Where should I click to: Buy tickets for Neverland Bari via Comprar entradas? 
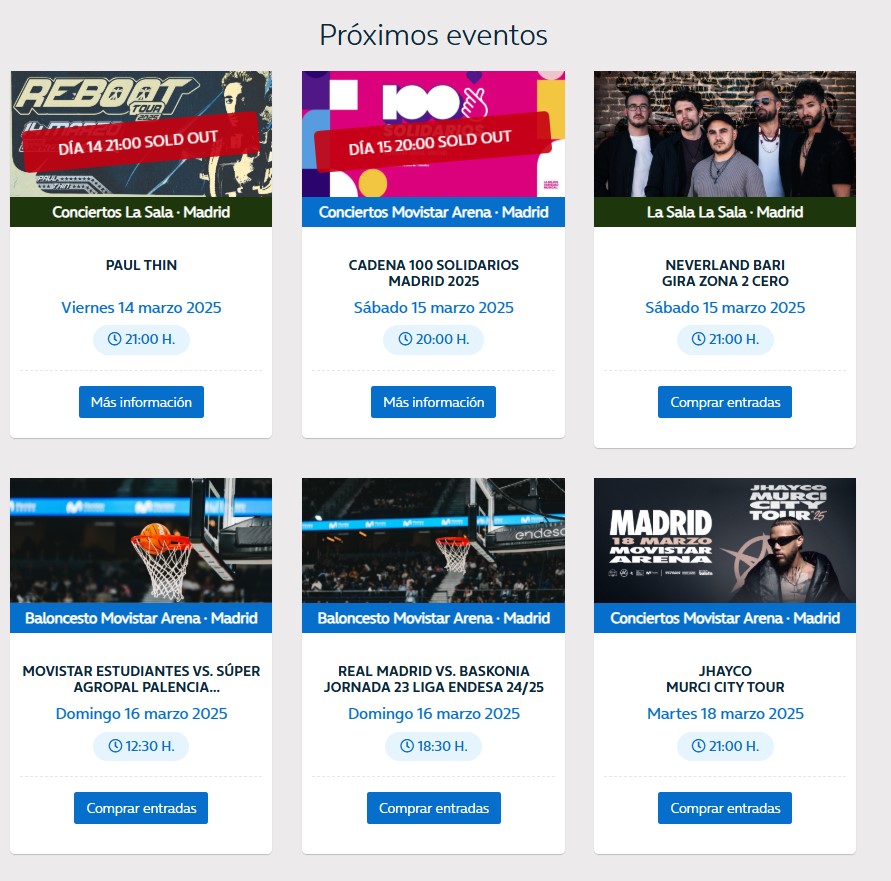point(725,402)
